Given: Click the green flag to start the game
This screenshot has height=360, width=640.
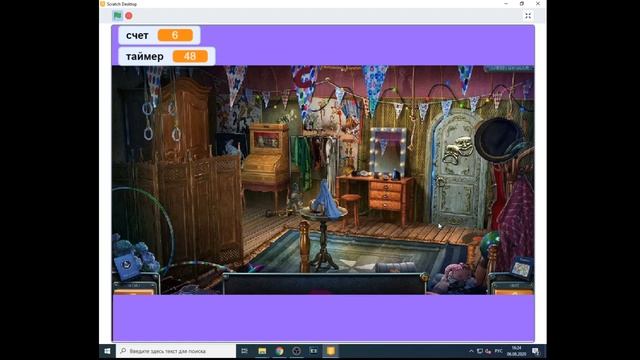Looking at the screenshot, I should (117, 16).
